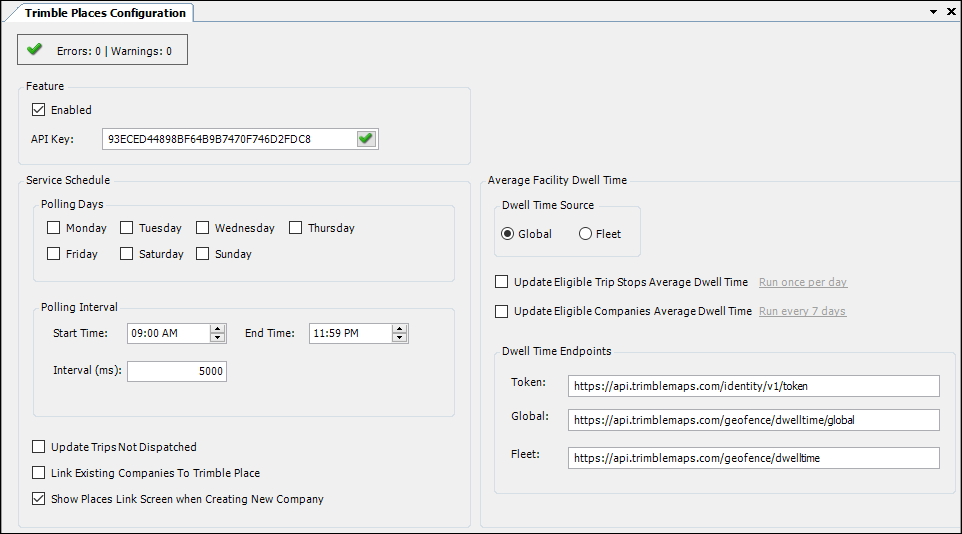
Task: Increment the Start Time spinner up arrow
Action: point(217,329)
